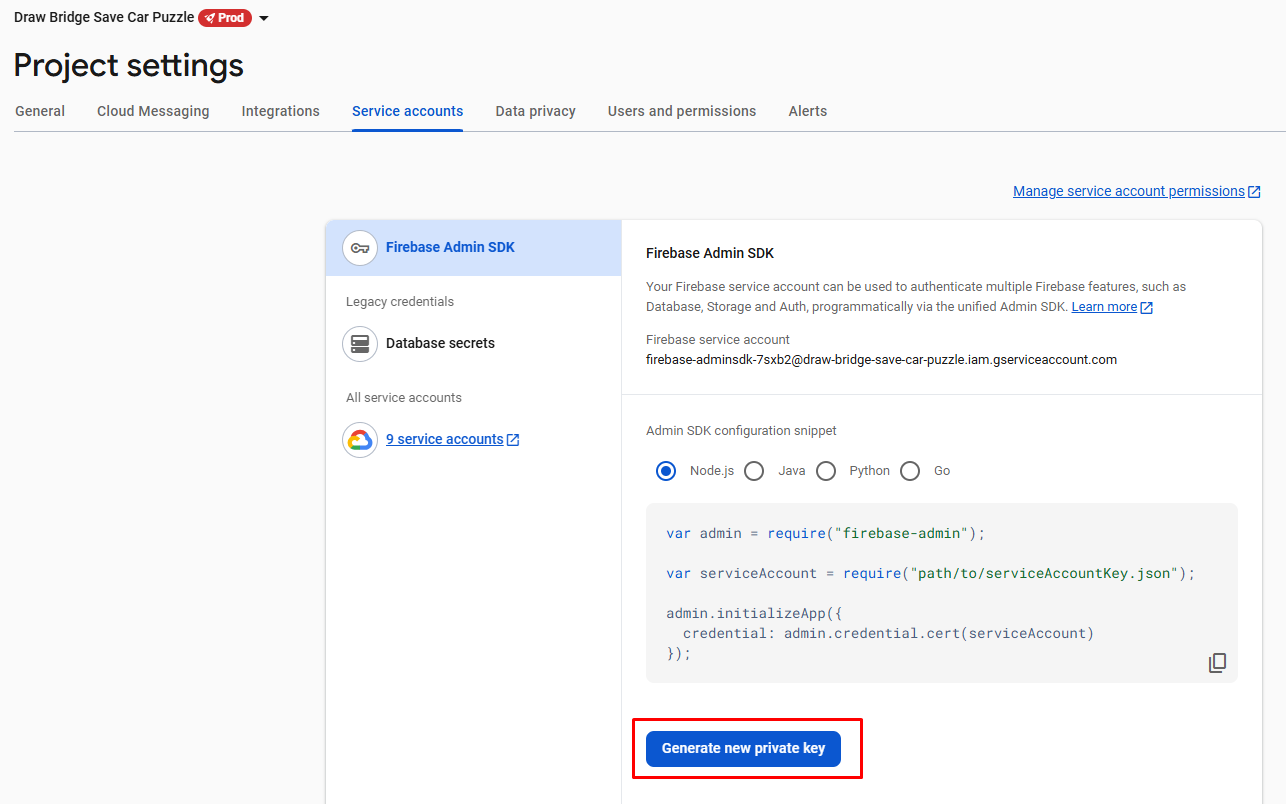Open Manage service account permissions link
This screenshot has width=1286, height=804.
tap(1129, 191)
